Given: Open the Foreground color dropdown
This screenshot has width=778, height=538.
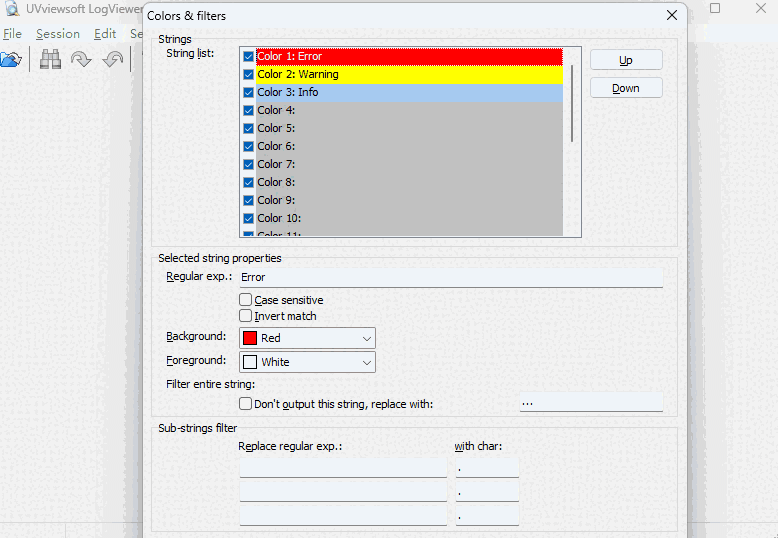Looking at the screenshot, I should tap(307, 362).
